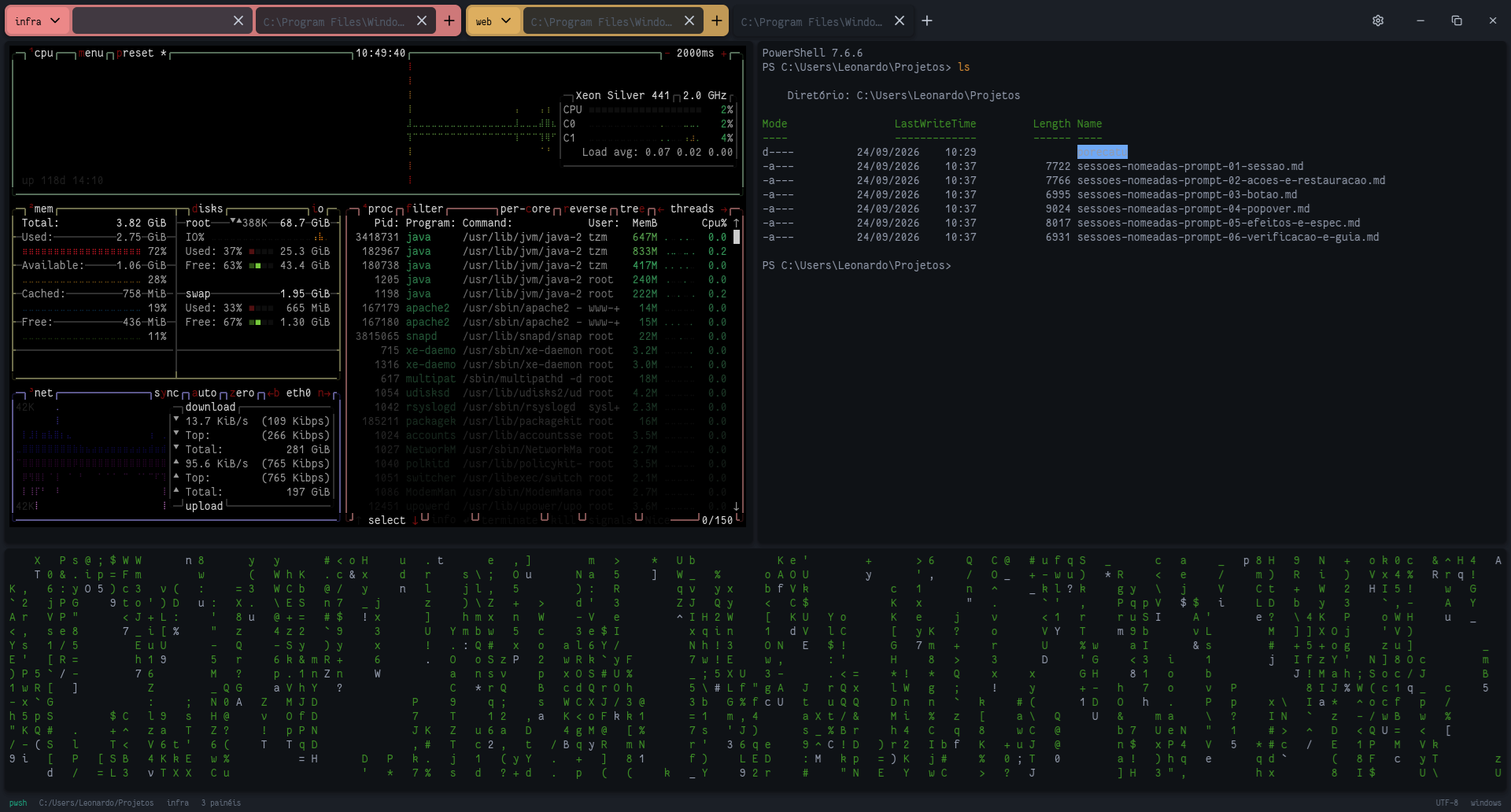This screenshot has height=812, width=1511.
Task: Switch to ungrouped C:\Program Files tab
Action: 822,21
